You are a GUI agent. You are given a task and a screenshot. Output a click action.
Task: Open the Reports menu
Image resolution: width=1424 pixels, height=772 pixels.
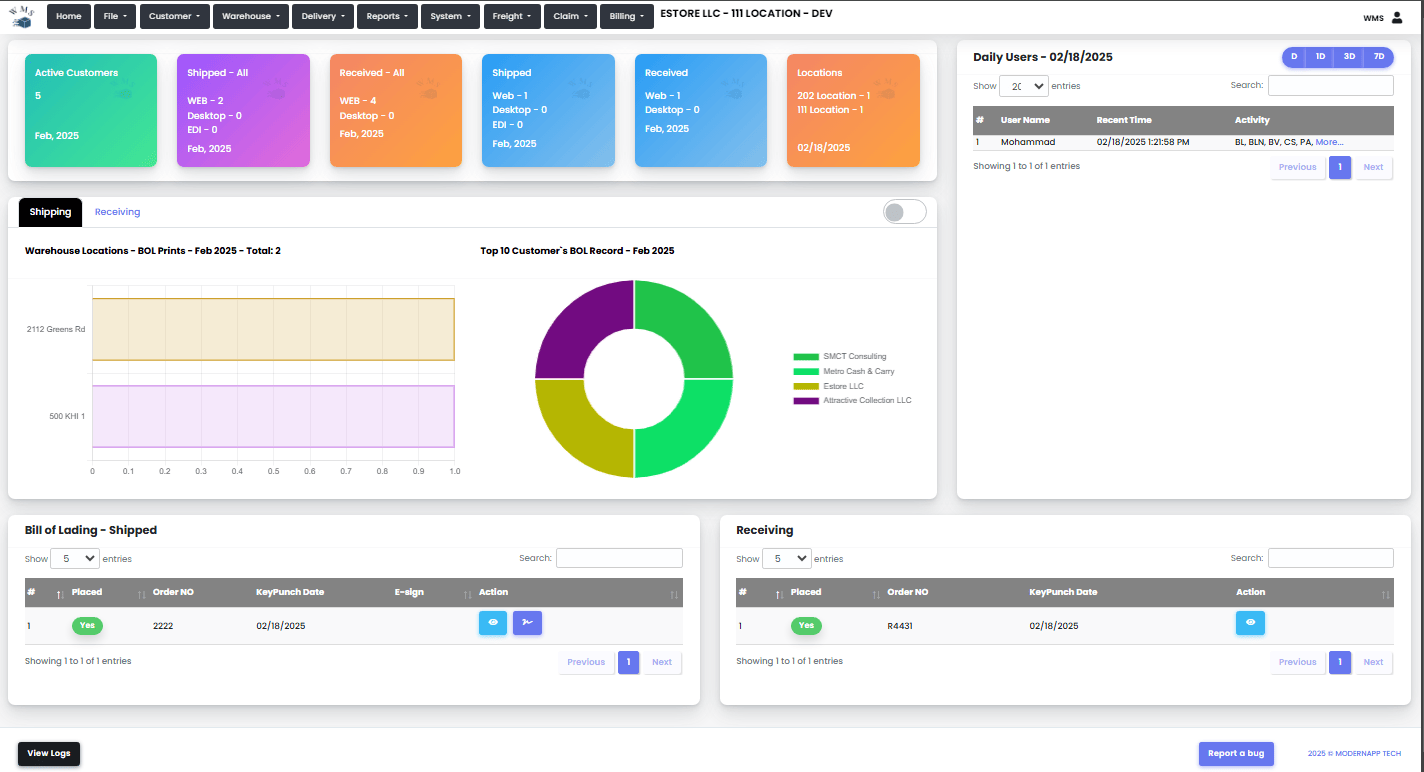pos(387,17)
